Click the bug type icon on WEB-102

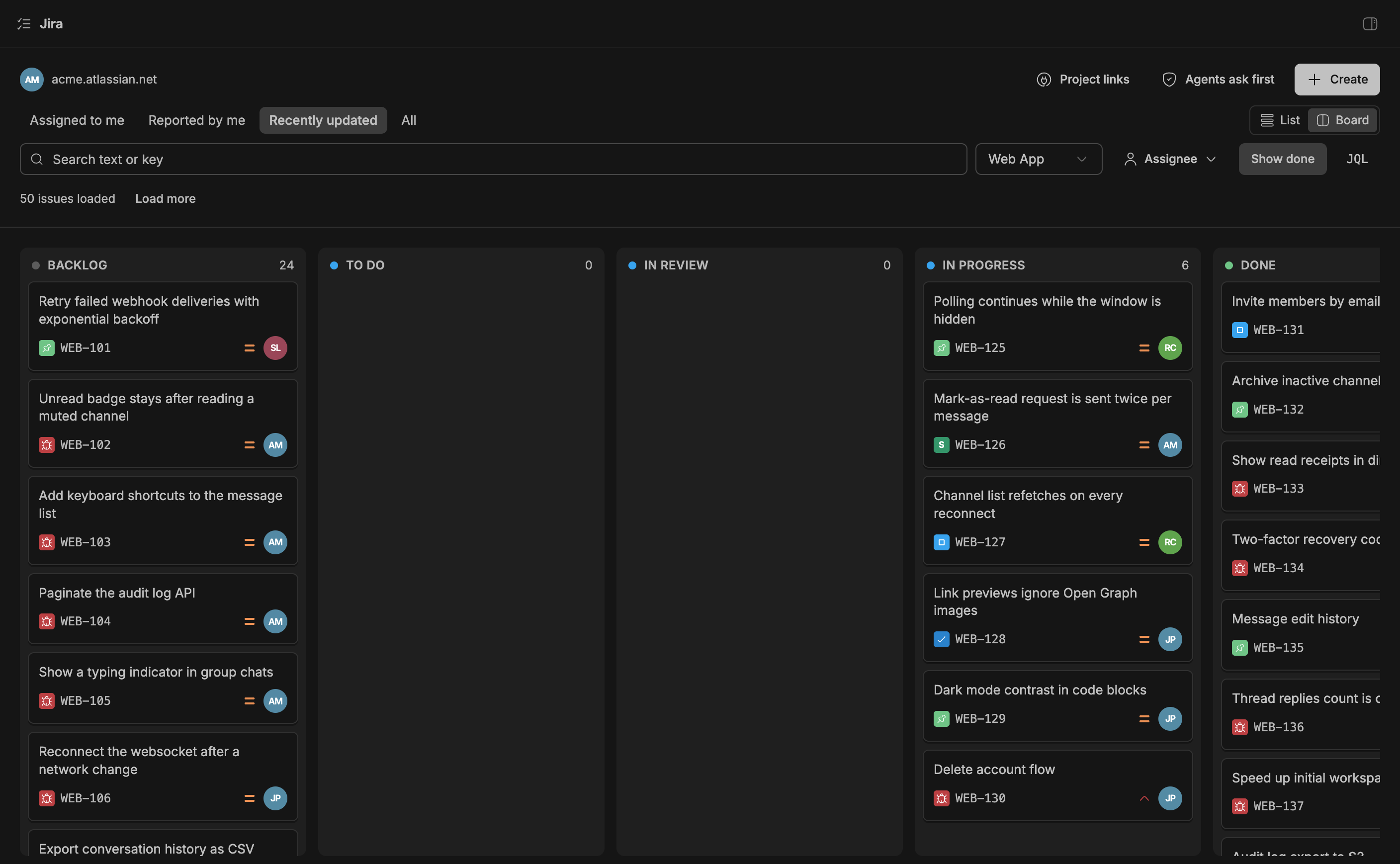tap(47, 444)
